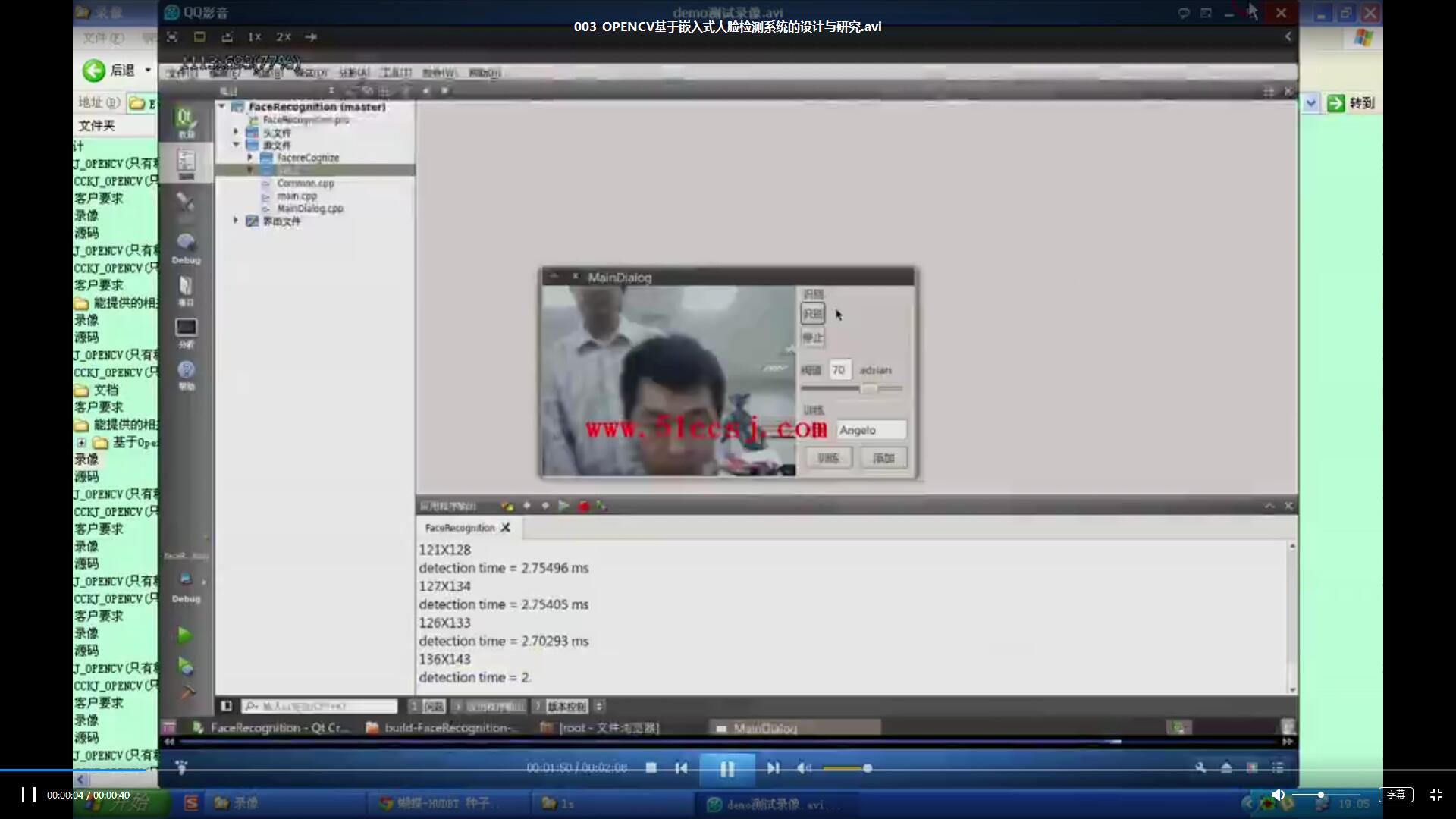Expand the 头文件 folder
The width and height of the screenshot is (1456, 819).
tap(236, 132)
